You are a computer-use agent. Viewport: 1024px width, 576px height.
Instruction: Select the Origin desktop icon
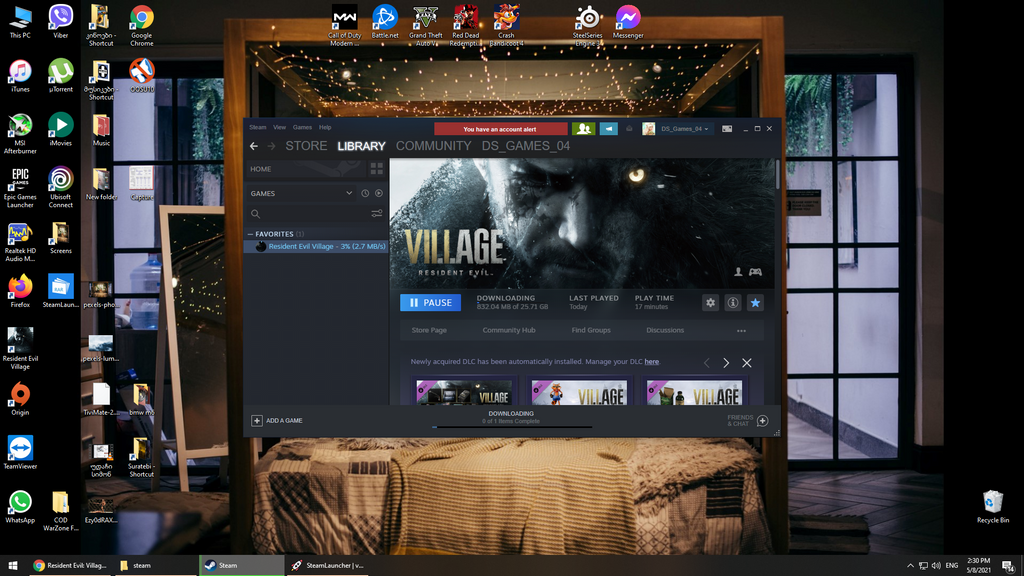[20, 400]
